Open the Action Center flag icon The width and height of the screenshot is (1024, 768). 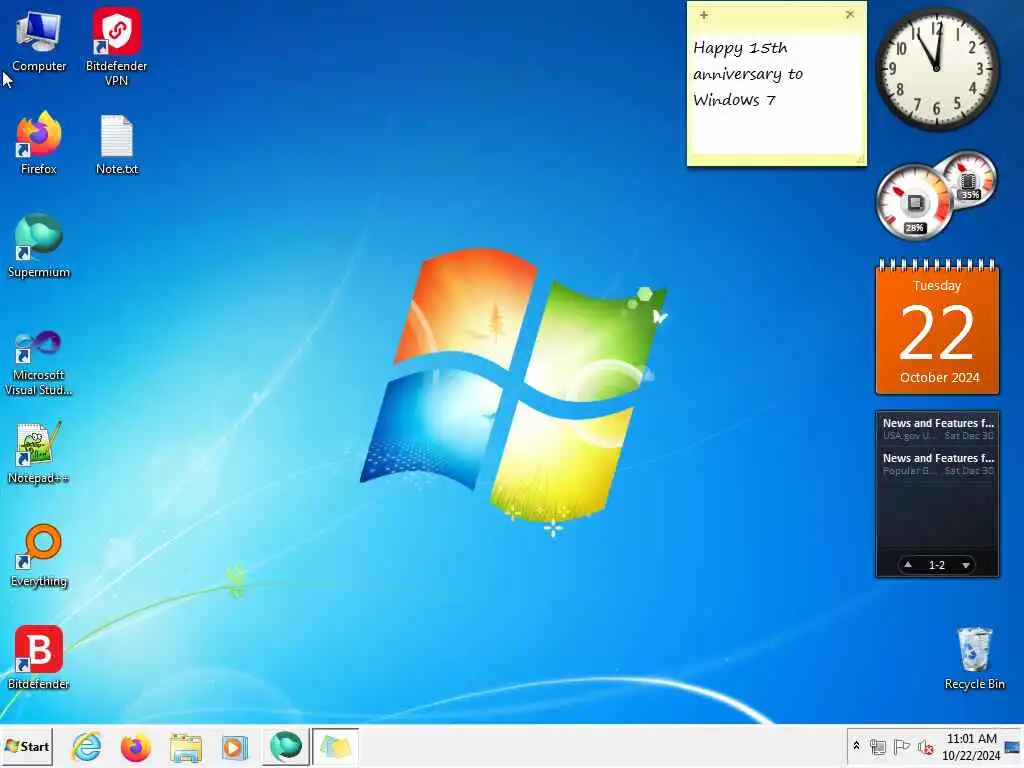point(901,746)
